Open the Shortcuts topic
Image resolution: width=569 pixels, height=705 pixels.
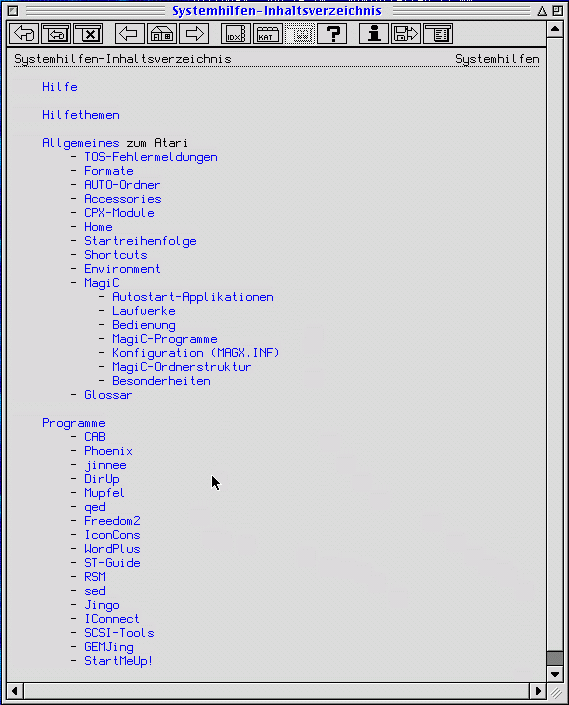pos(116,255)
